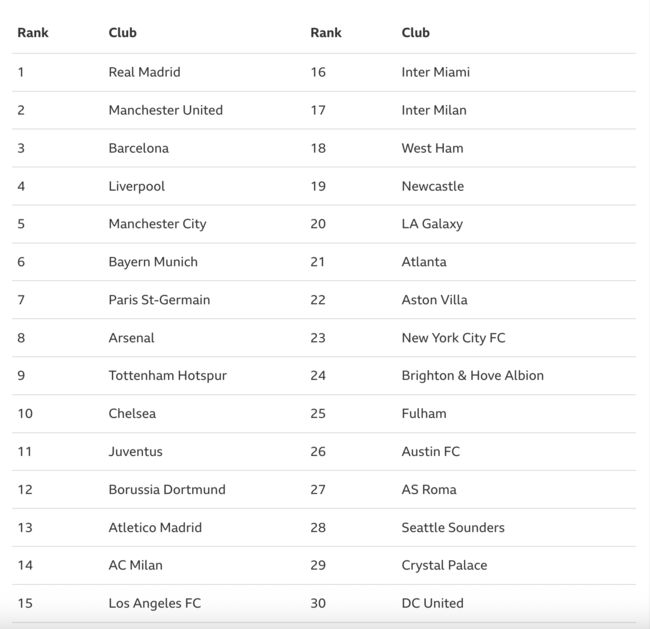
Task: Select the Manchester City row text
Action: pos(157,224)
